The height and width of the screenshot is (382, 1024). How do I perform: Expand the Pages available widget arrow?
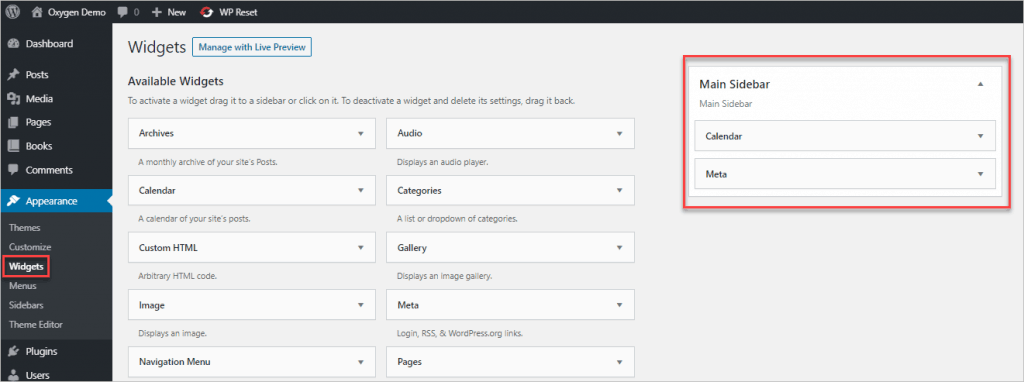click(x=619, y=362)
